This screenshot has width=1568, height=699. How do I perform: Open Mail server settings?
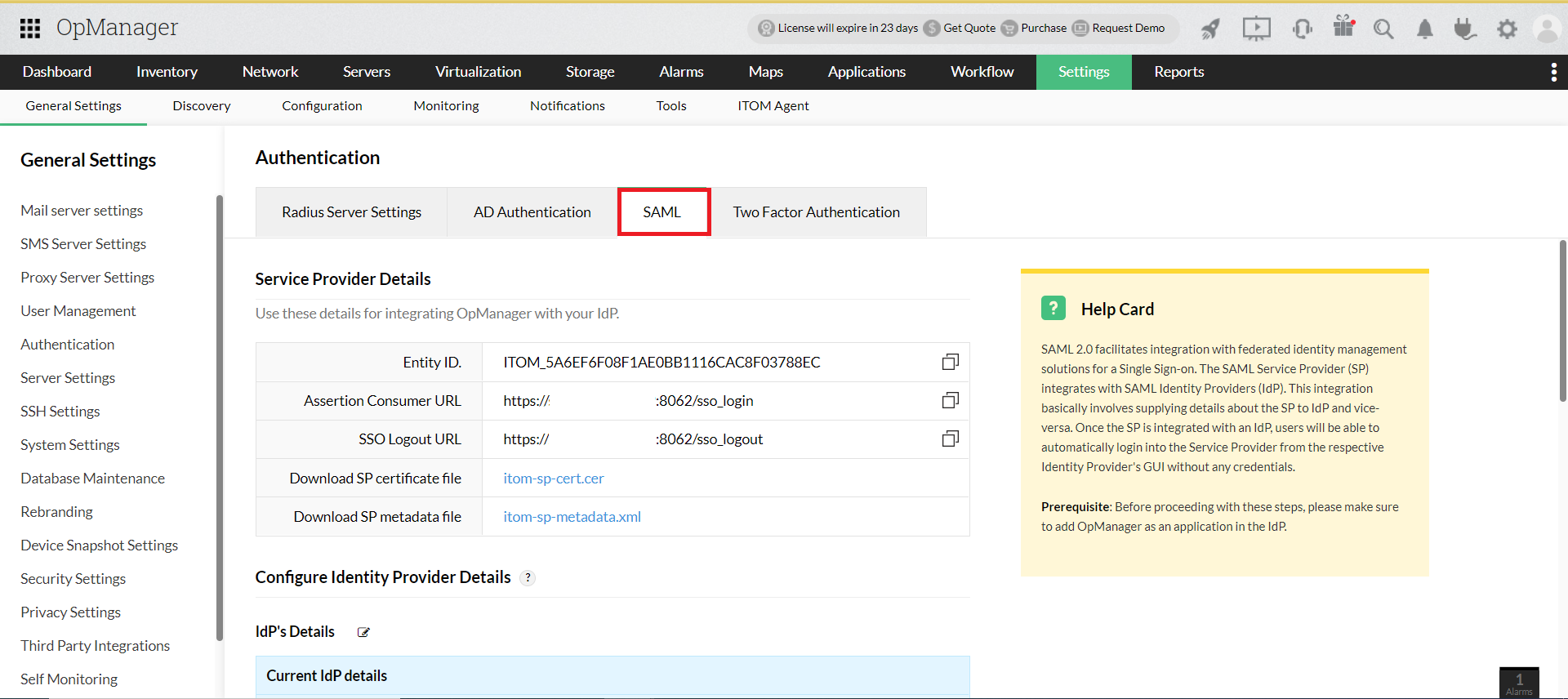pyautogui.click(x=82, y=211)
